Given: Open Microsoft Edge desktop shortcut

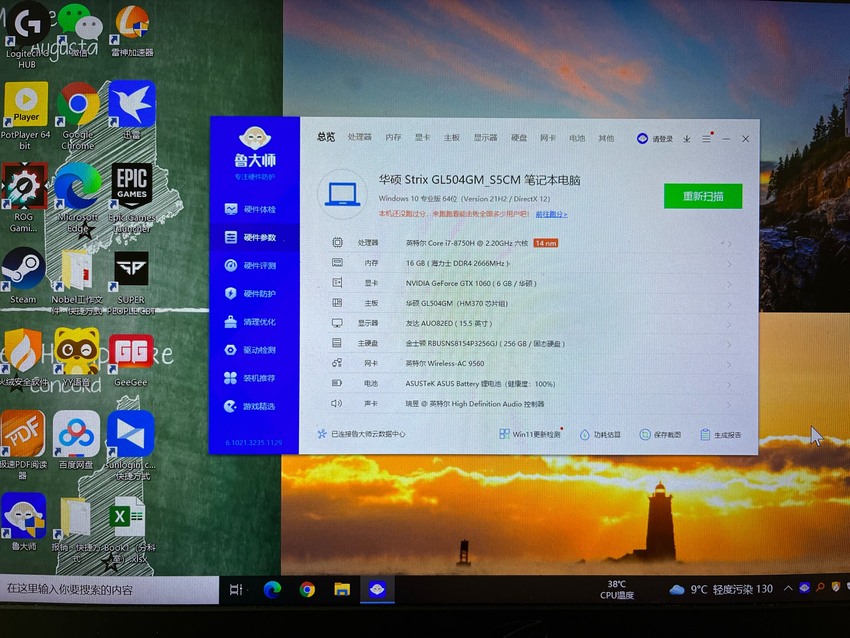Looking at the screenshot, I should [78, 199].
